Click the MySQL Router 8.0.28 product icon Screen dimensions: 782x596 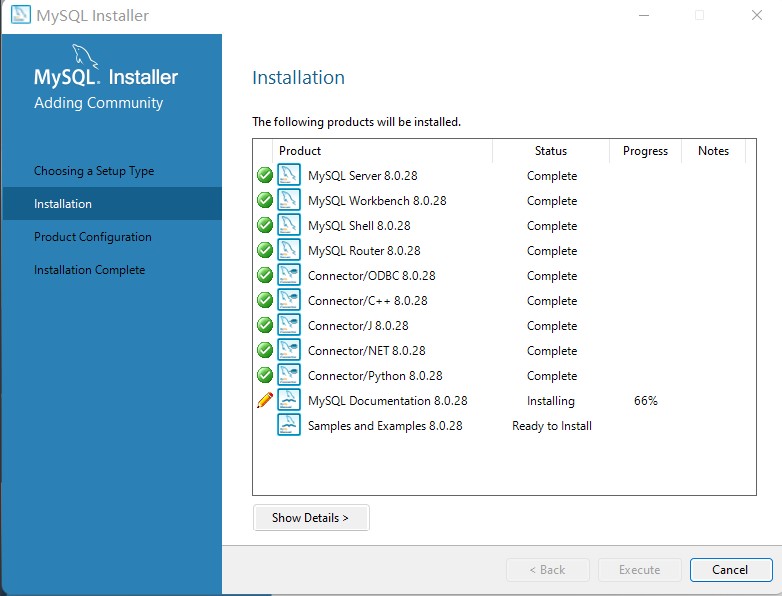tap(289, 250)
